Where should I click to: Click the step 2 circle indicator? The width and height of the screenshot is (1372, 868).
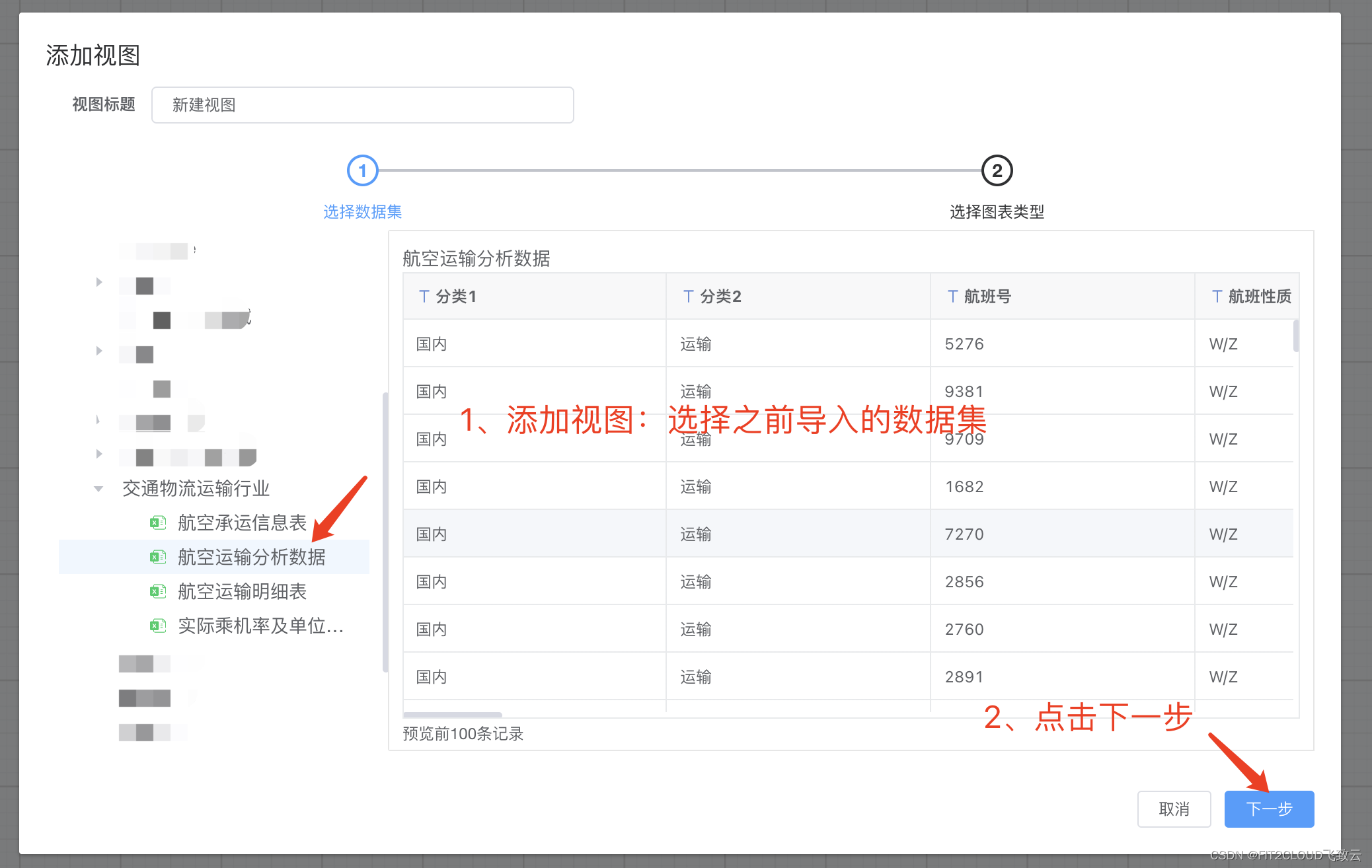click(996, 170)
